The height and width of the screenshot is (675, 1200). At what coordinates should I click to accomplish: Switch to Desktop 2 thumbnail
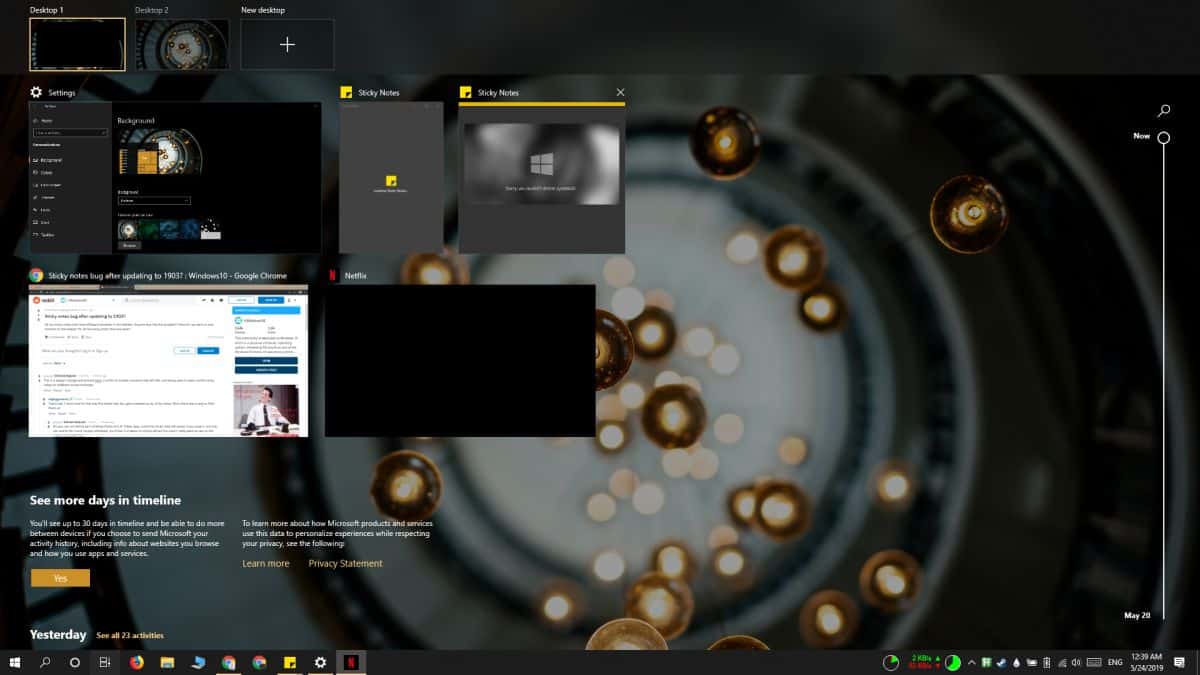(x=182, y=44)
